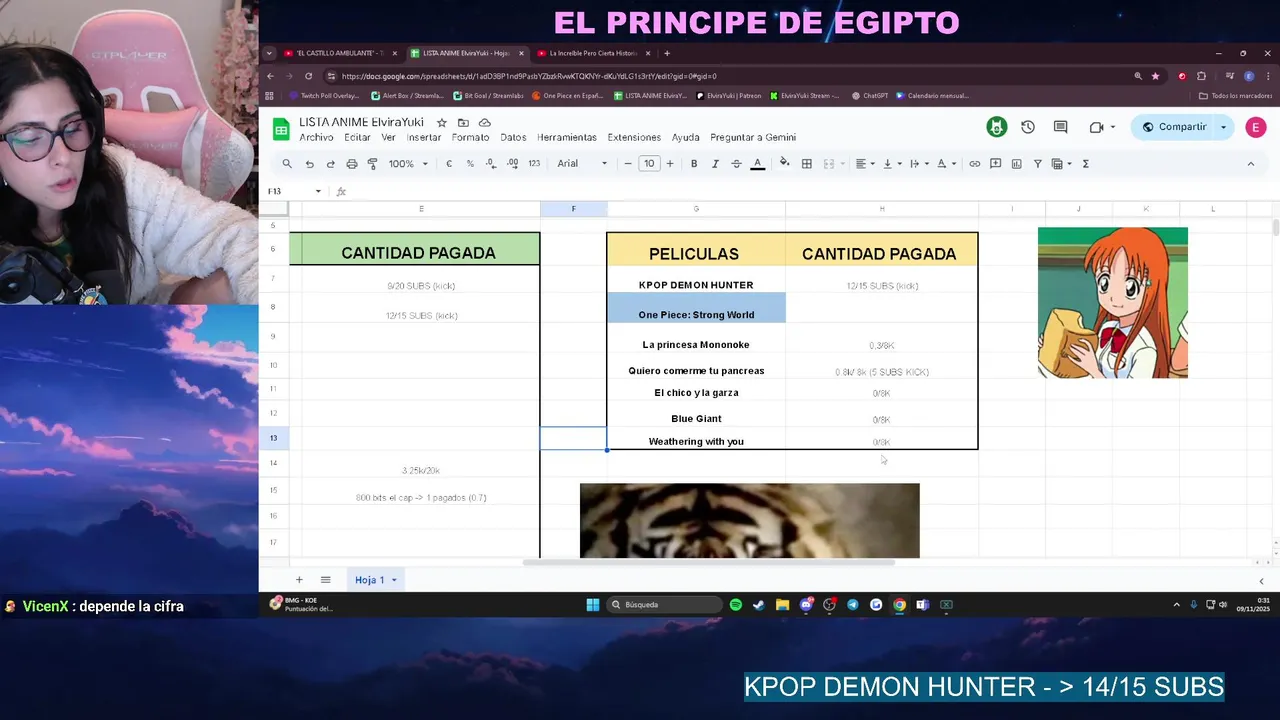Image resolution: width=1280 pixels, height=720 pixels.
Task: Open more number formats 123
Action: tap(534, 164)
